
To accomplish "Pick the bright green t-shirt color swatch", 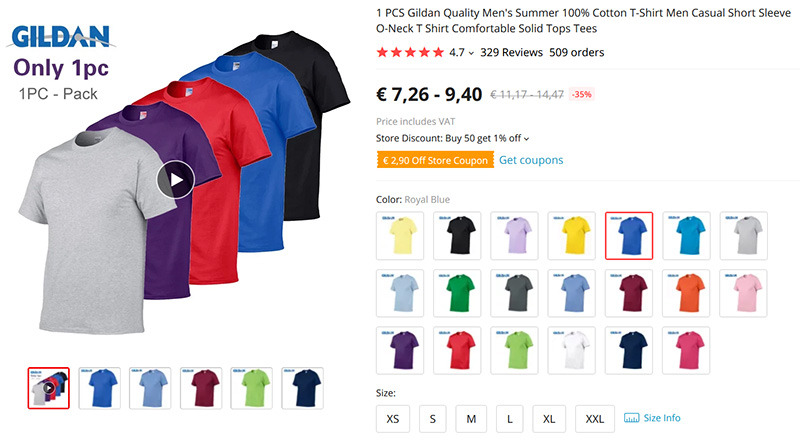I will (x=514, y=351).
